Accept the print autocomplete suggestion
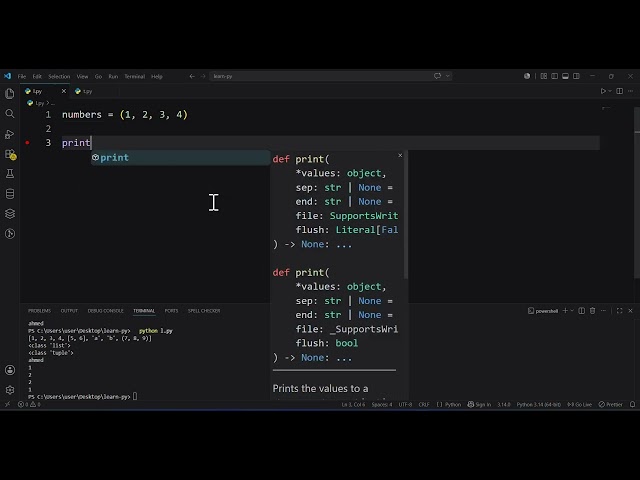This screenshot has height=480, width=640. 180,158
